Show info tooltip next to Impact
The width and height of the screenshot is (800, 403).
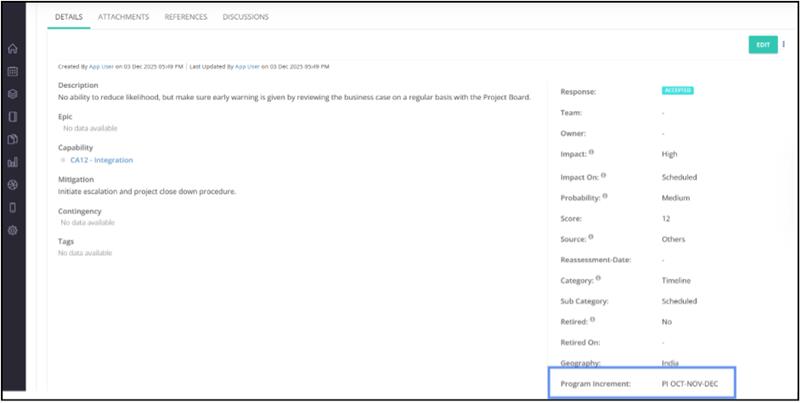click(591, 152)
